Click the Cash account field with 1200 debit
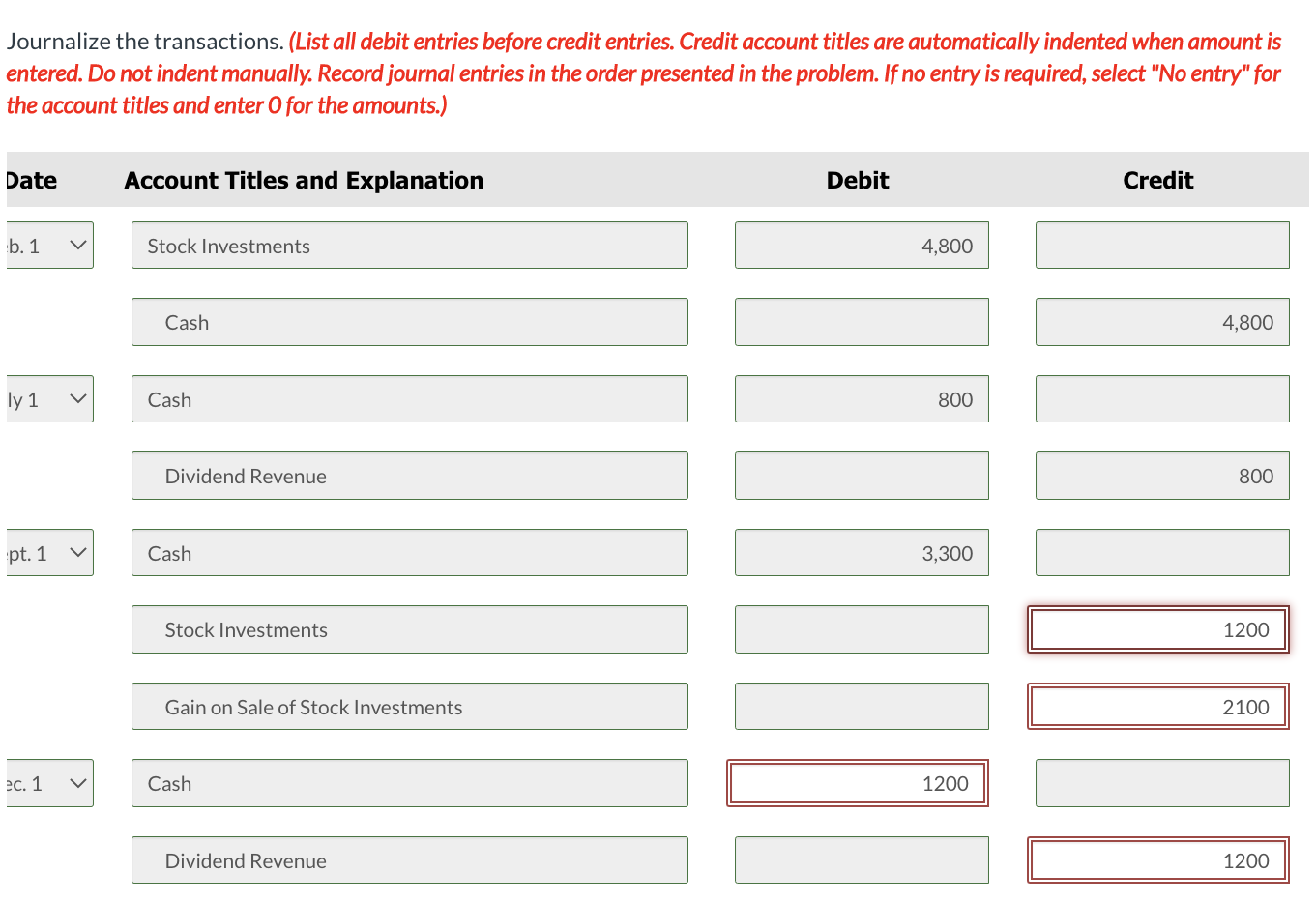The width and height of the screenshot is (1316, 902). point(410,783)
